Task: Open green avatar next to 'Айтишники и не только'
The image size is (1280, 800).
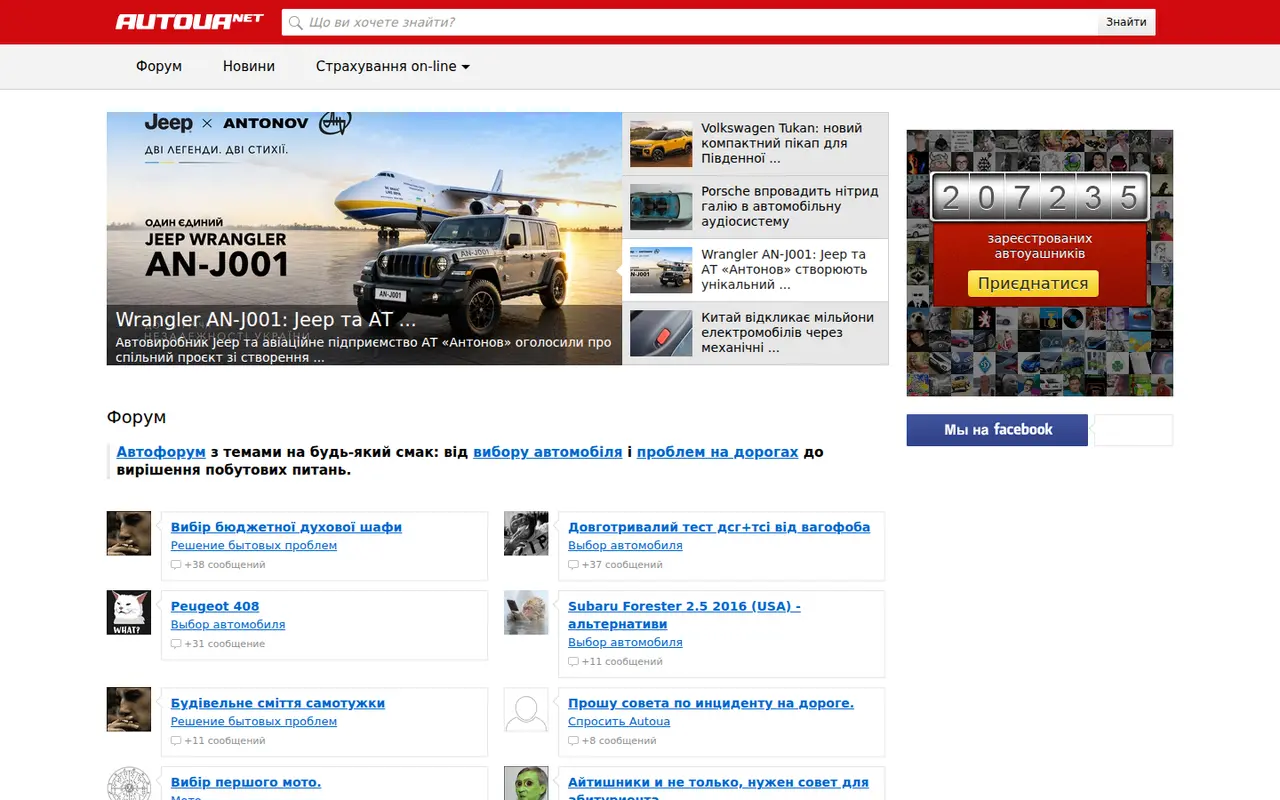Action: (x=526, y=783)
